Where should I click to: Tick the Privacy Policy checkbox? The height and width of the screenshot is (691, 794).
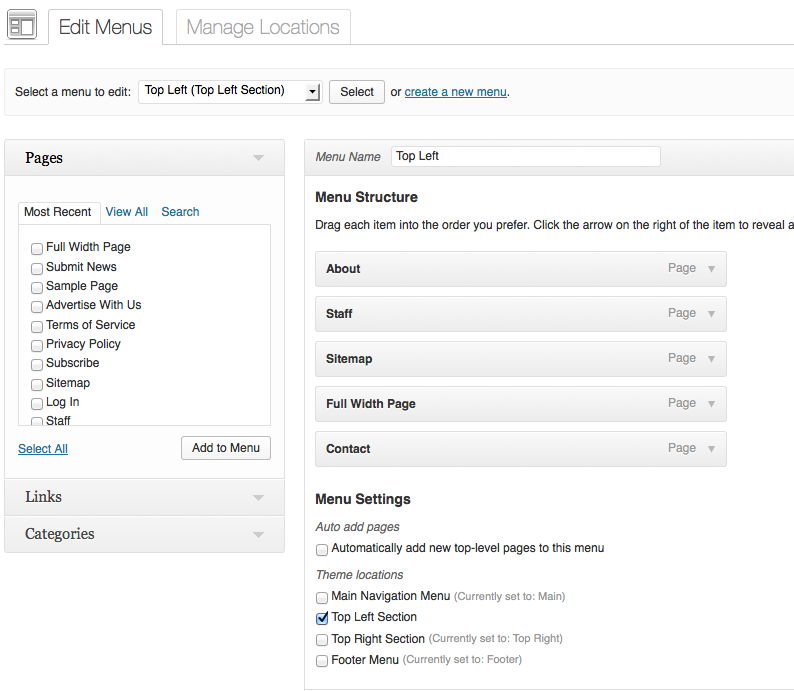37,345
